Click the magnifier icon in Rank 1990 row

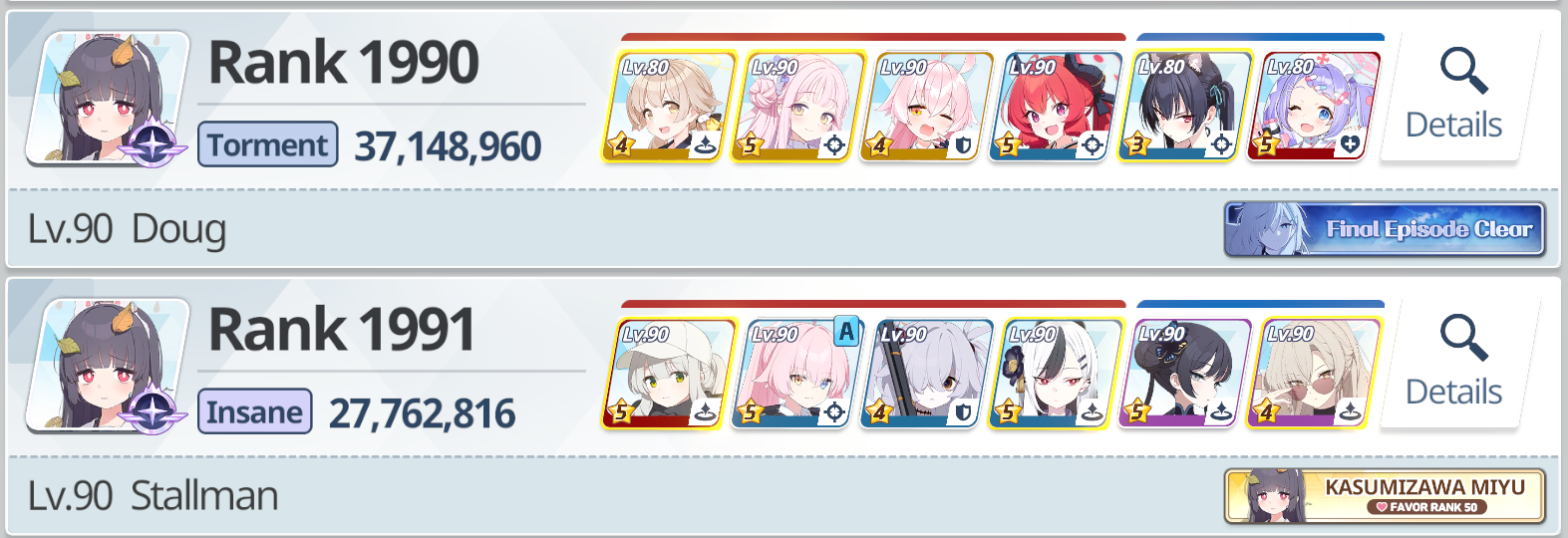(1463, 70)
